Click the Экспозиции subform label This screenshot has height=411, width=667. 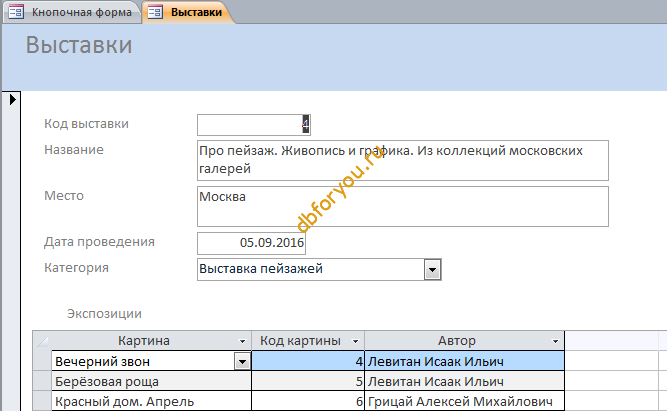pos(104,314)
